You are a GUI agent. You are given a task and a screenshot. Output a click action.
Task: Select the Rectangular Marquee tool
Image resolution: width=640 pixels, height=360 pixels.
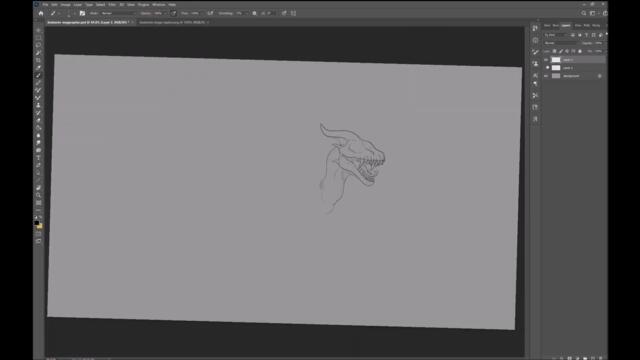[38, 38]
